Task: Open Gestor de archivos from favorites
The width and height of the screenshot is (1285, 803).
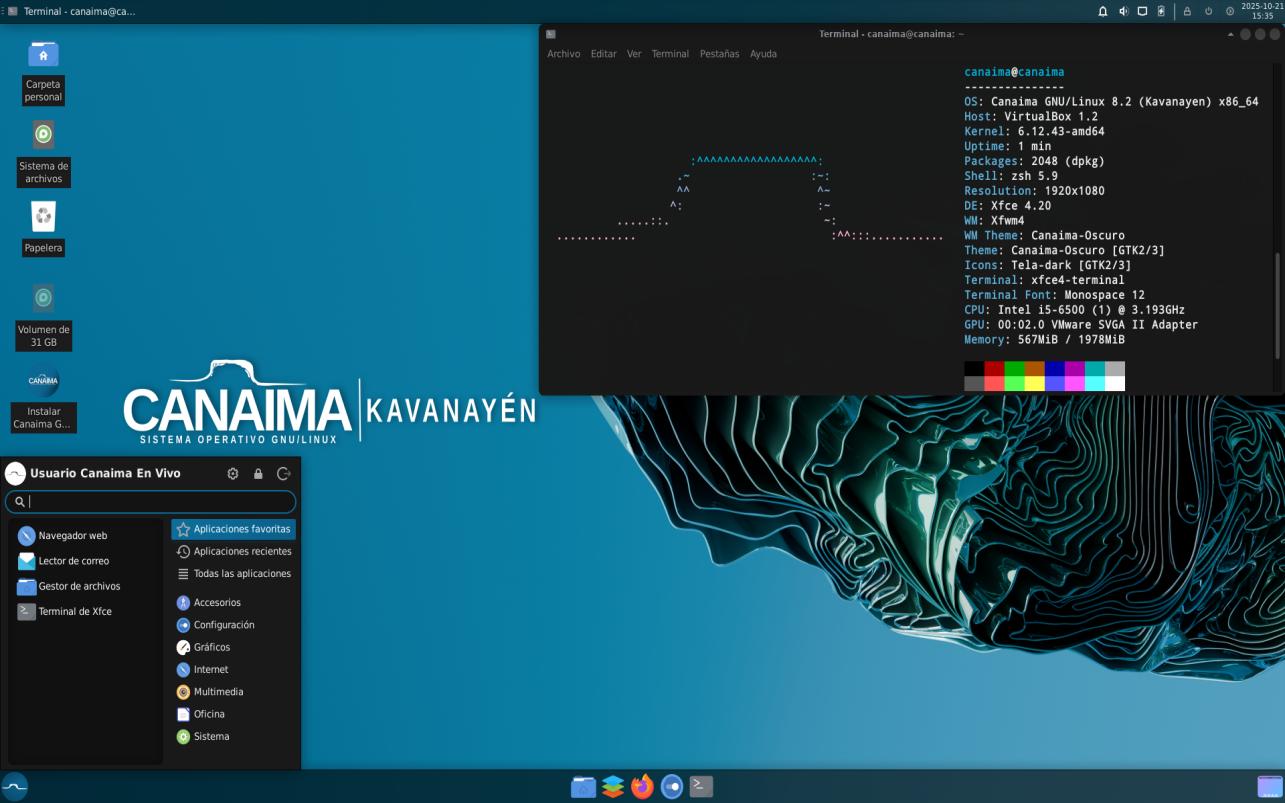Action: pos(79,587)
